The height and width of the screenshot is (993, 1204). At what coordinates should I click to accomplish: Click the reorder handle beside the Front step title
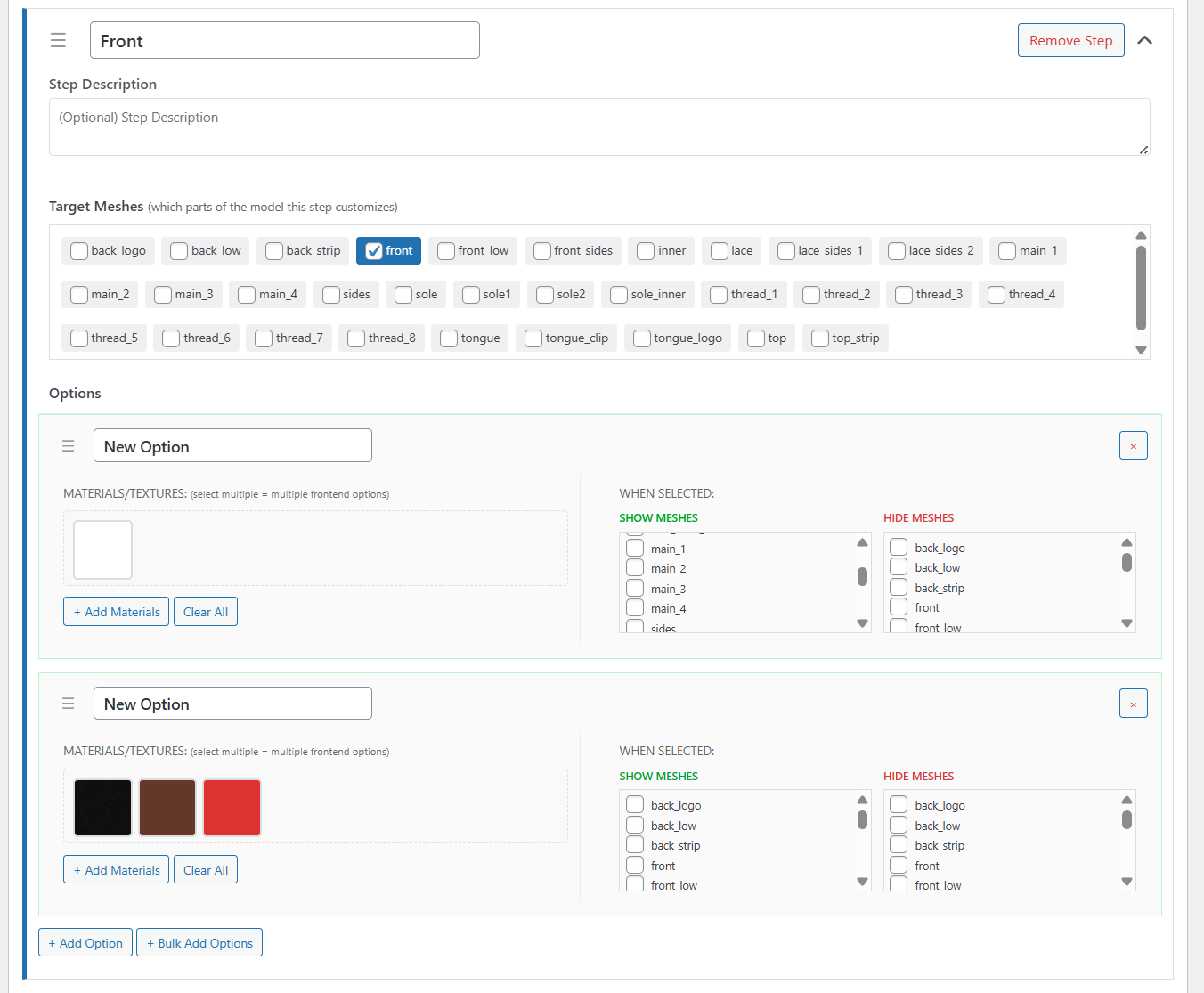coord(58,40)
